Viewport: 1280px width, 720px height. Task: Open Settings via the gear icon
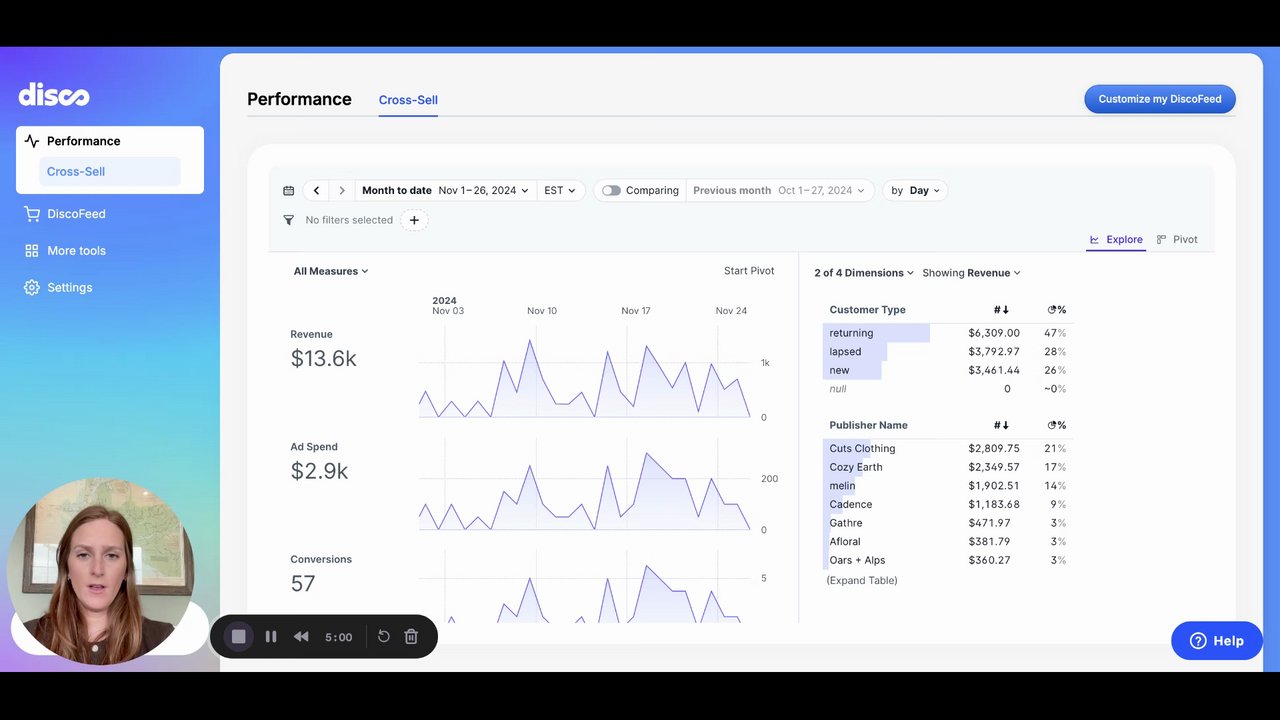pyautogui.click(x=32, y=288)
